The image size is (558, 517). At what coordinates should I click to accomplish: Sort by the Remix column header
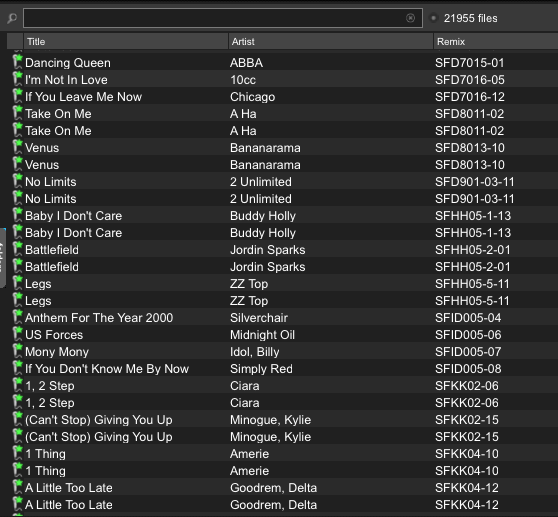point(496,42)
